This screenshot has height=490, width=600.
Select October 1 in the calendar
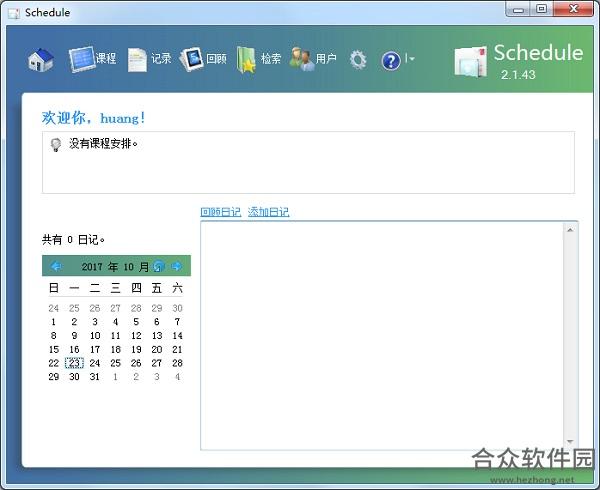point(54,322)
